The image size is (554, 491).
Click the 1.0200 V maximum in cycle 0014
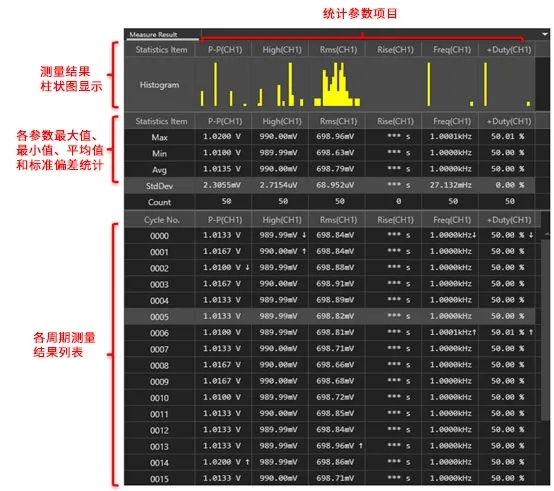pos(222,462)
